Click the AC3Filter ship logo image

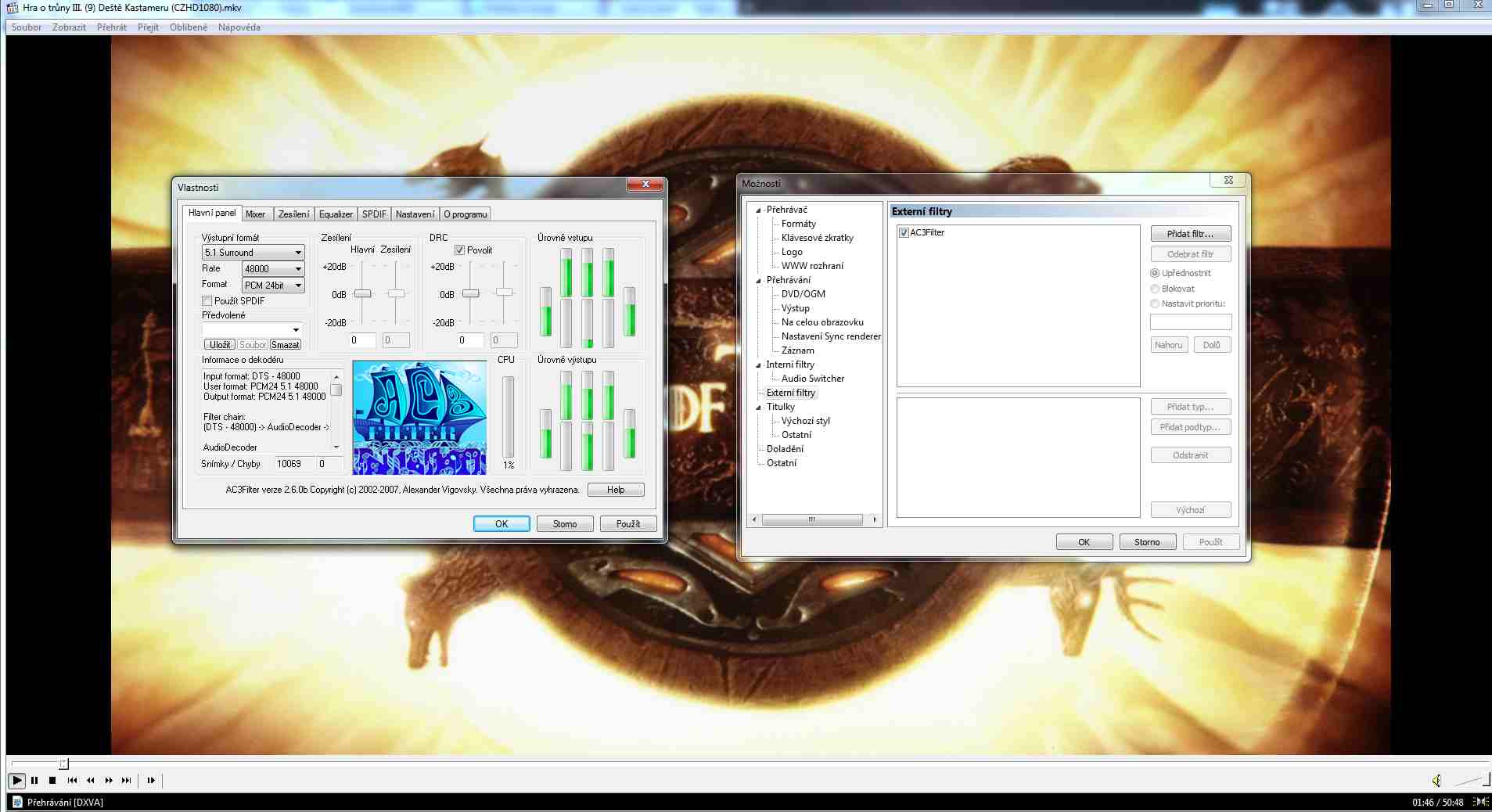coord(419,417)
